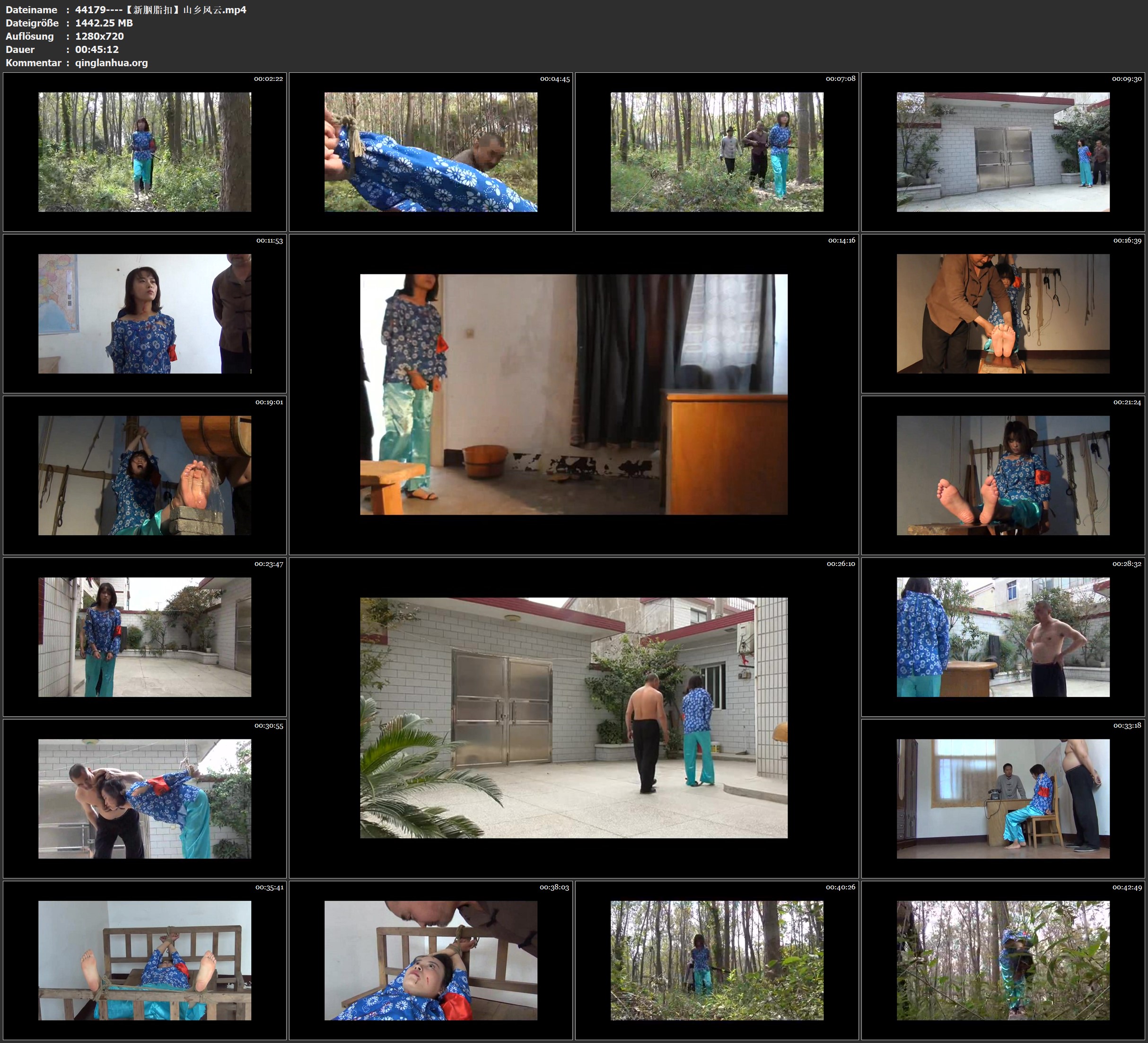Select the thumbnail at 00:19:01
The image size is (1148, 1043).
[x=145, y=475]
